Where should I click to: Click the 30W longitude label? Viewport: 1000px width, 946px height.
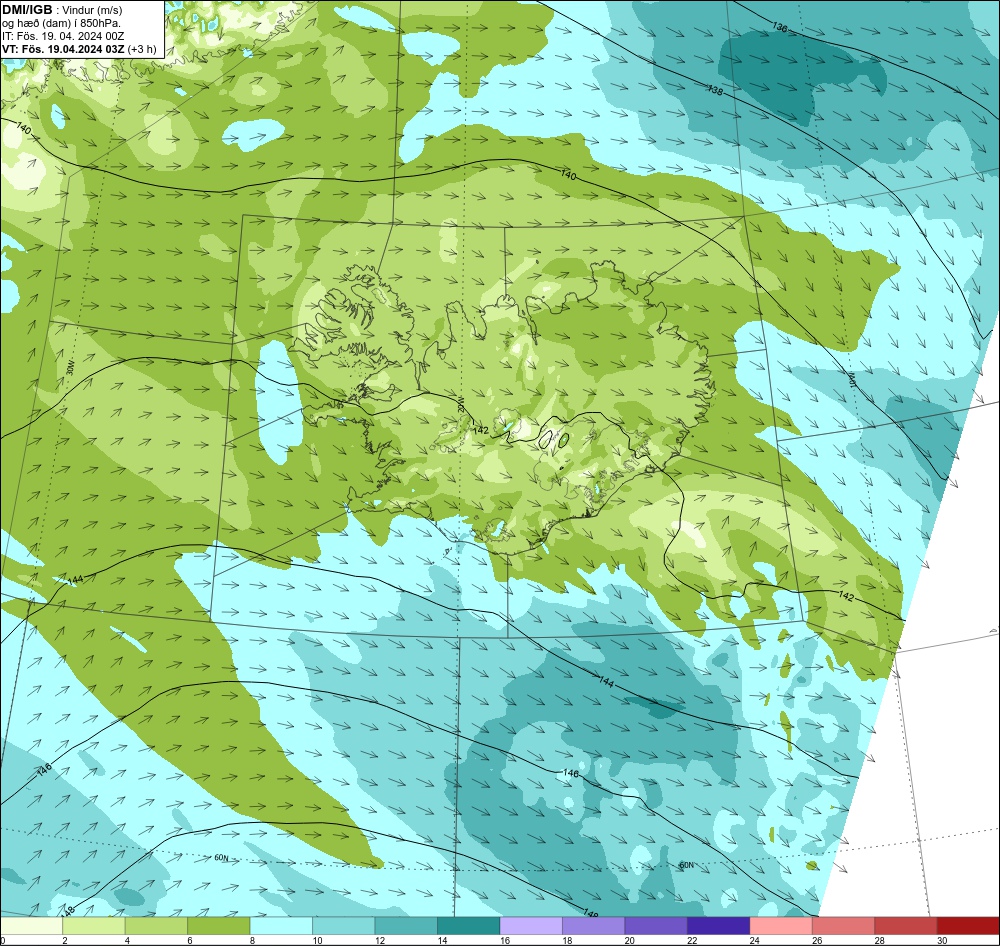point(70,368)
